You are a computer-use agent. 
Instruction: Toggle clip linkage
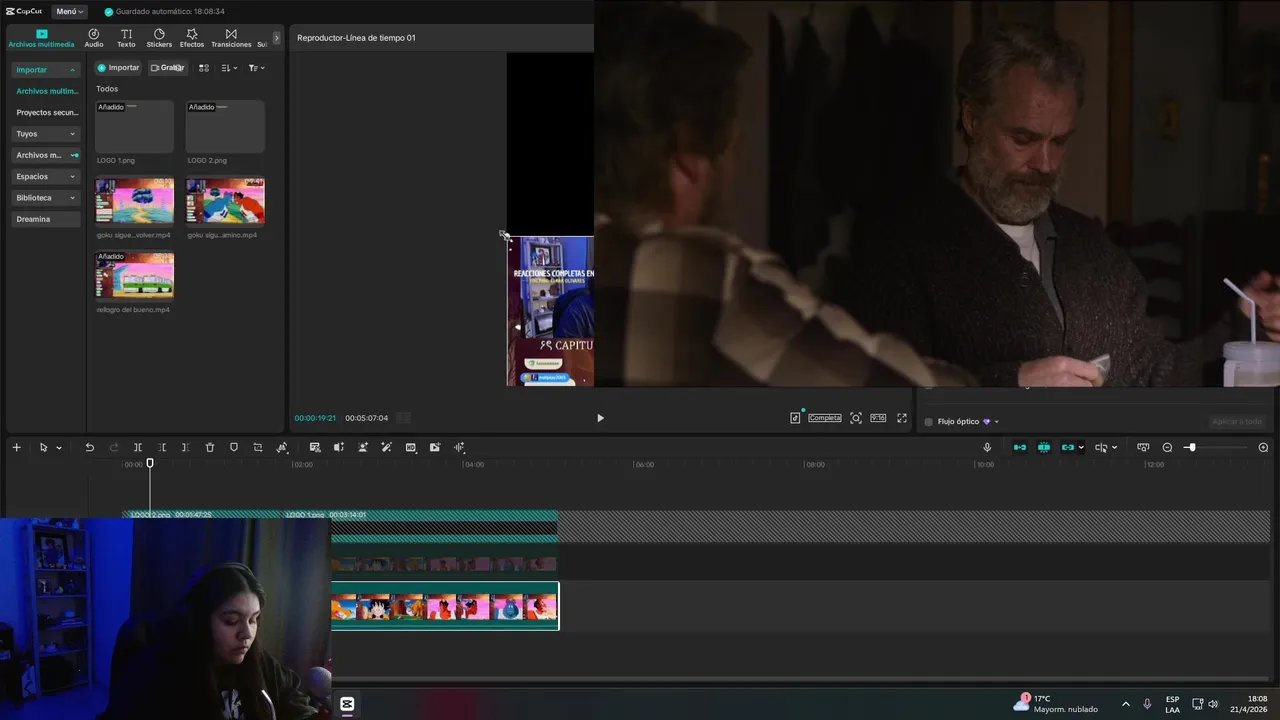[x=1068, y=447]
